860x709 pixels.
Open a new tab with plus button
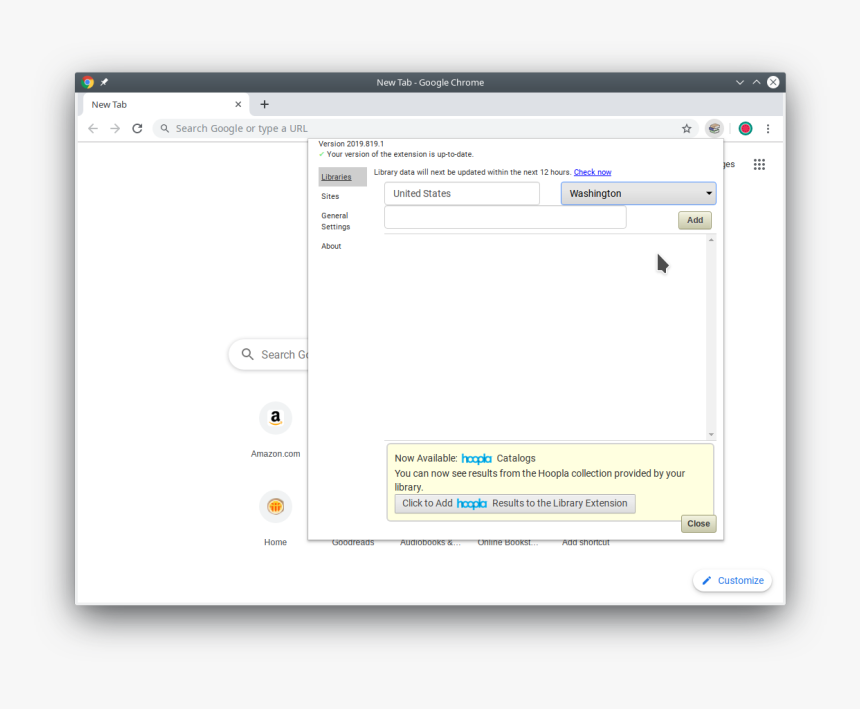tap(265, 104)
